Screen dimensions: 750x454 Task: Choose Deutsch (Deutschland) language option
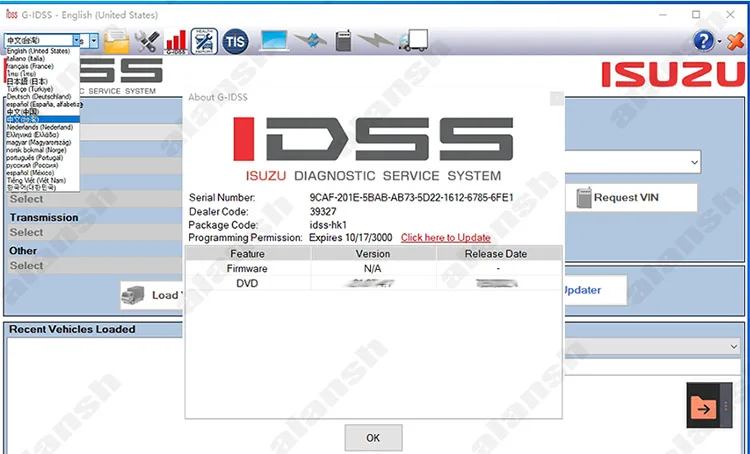coord(39,97)
